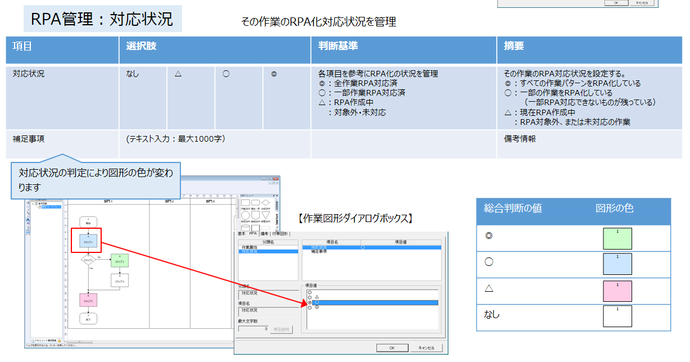This screenshot has height=362, width=690.
Task: Click the blue task shape in the flowchart
Action: tap(88, 241)
